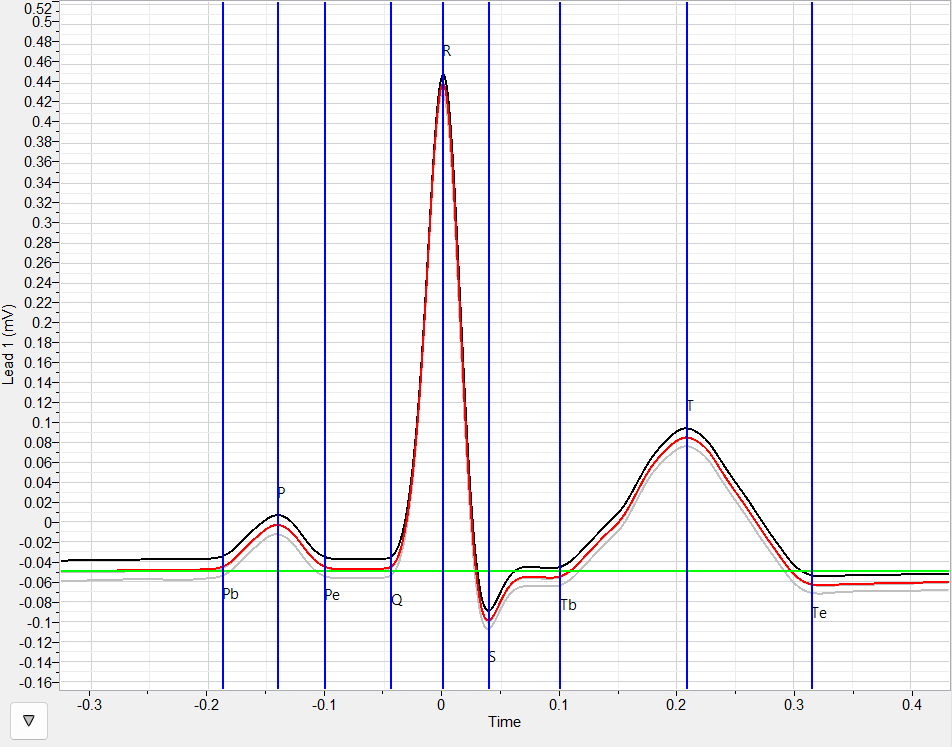Open the triangle dropdown button in bottom-left corner
952x747 pixels.
(x=28, y=719)
